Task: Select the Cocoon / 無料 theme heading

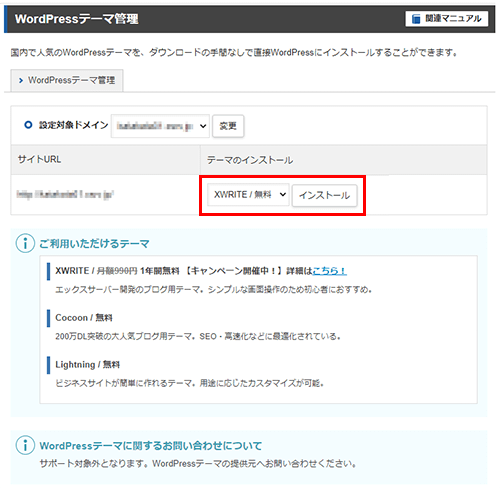Action: tap(84, 318)
